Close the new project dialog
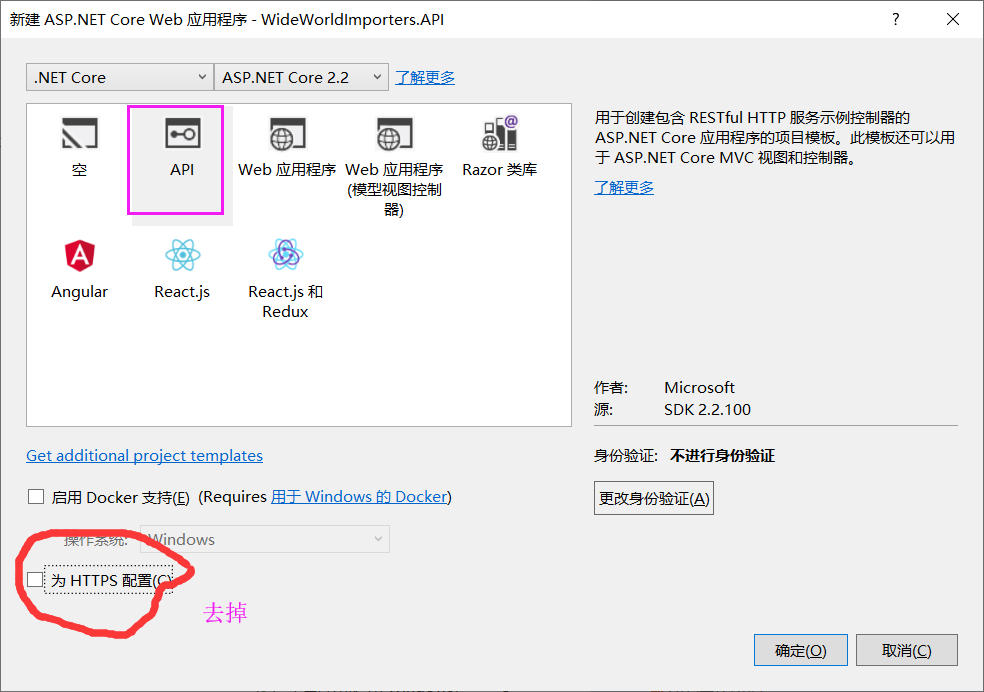 coord(953,19)
